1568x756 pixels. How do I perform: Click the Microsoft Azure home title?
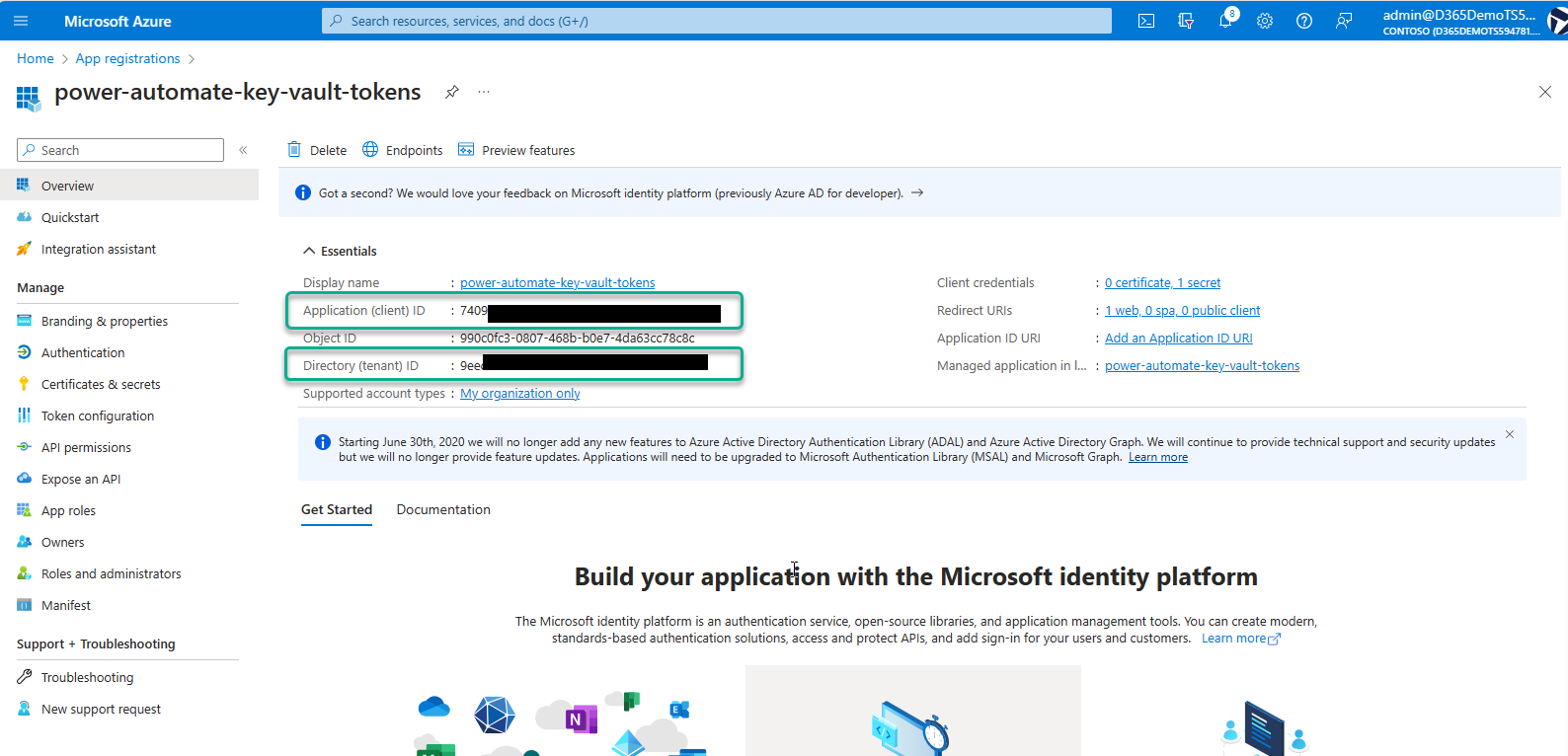pos(118,21)
